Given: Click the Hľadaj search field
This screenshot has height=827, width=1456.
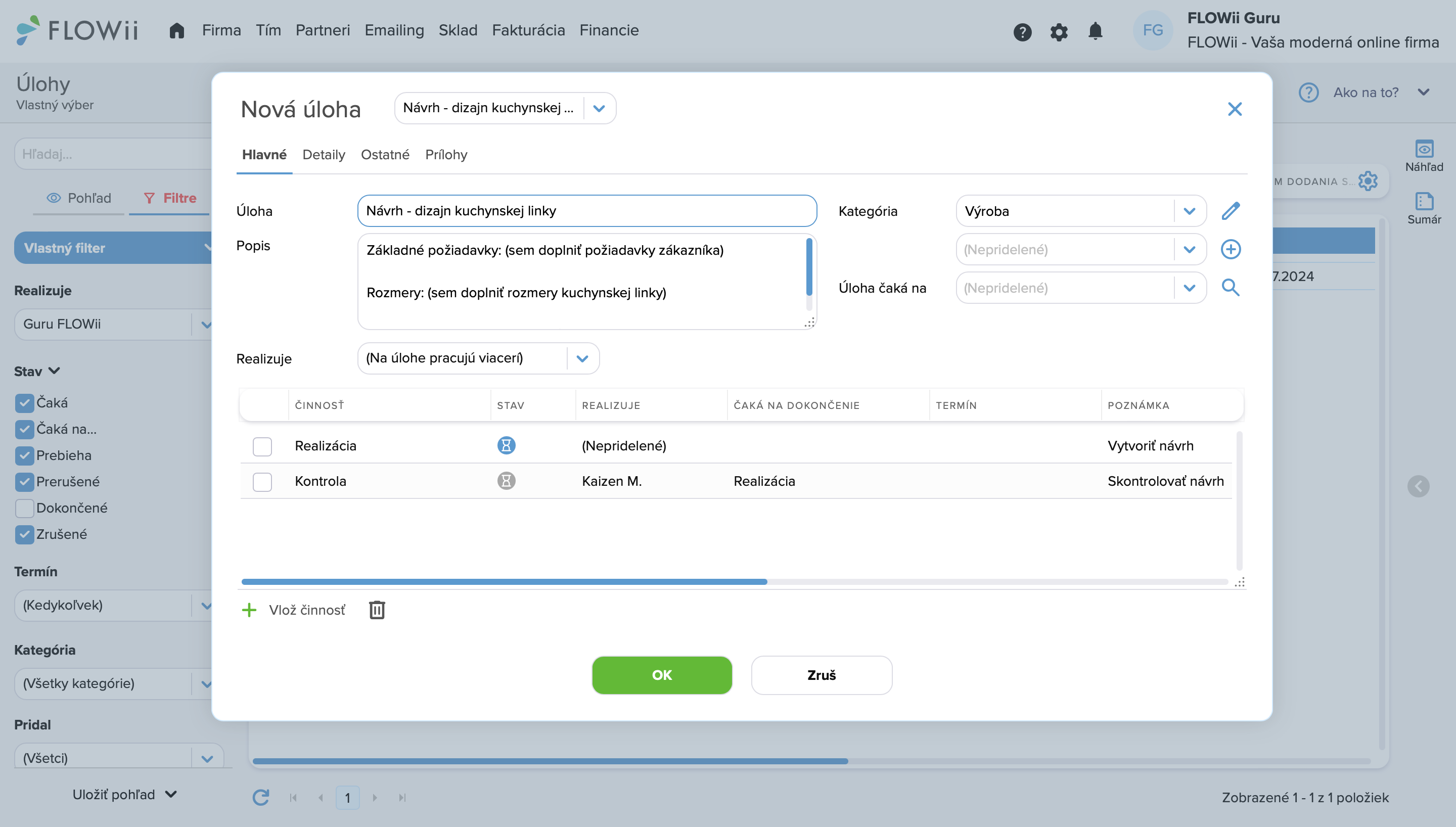Looking at the screenshot, I should point(114,154).
